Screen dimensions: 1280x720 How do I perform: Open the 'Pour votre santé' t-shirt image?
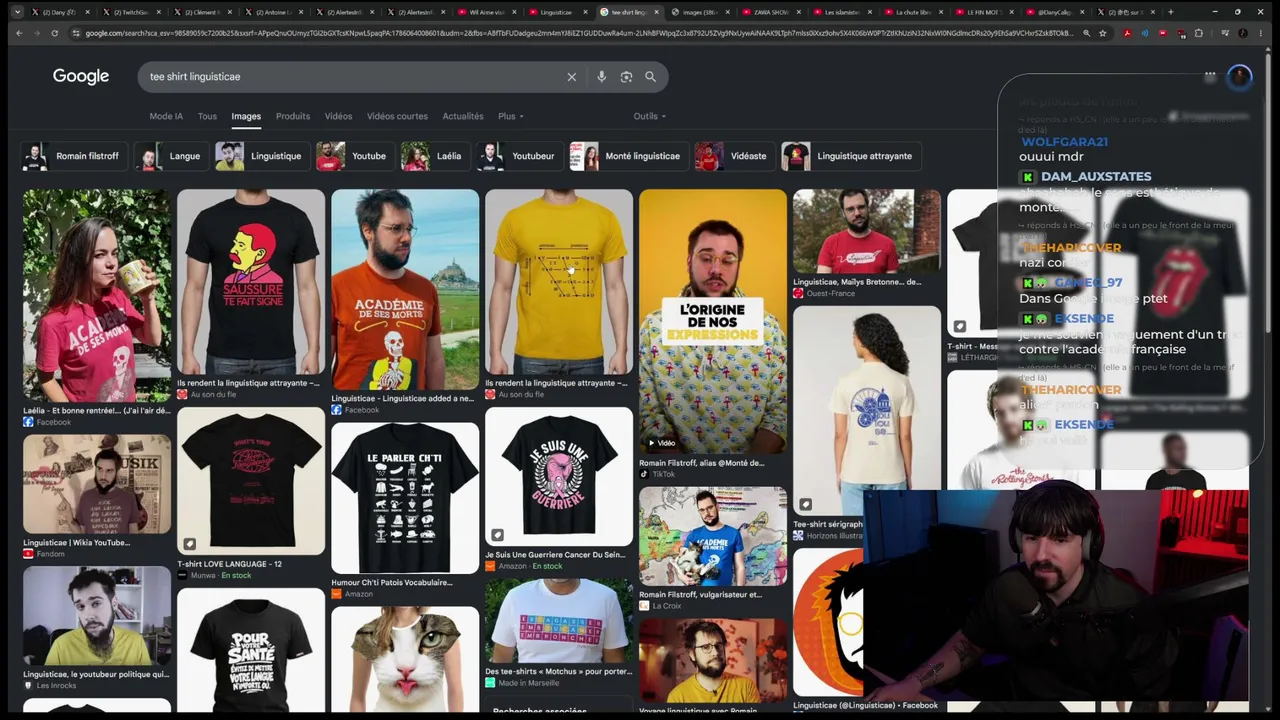[x=251, y=649]
